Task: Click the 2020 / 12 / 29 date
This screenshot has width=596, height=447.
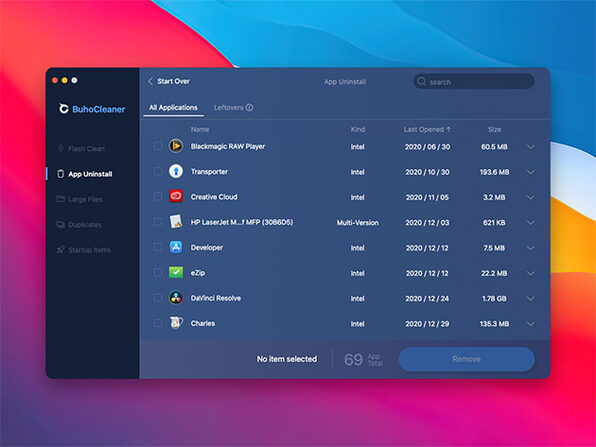Action: pos(427,324)
